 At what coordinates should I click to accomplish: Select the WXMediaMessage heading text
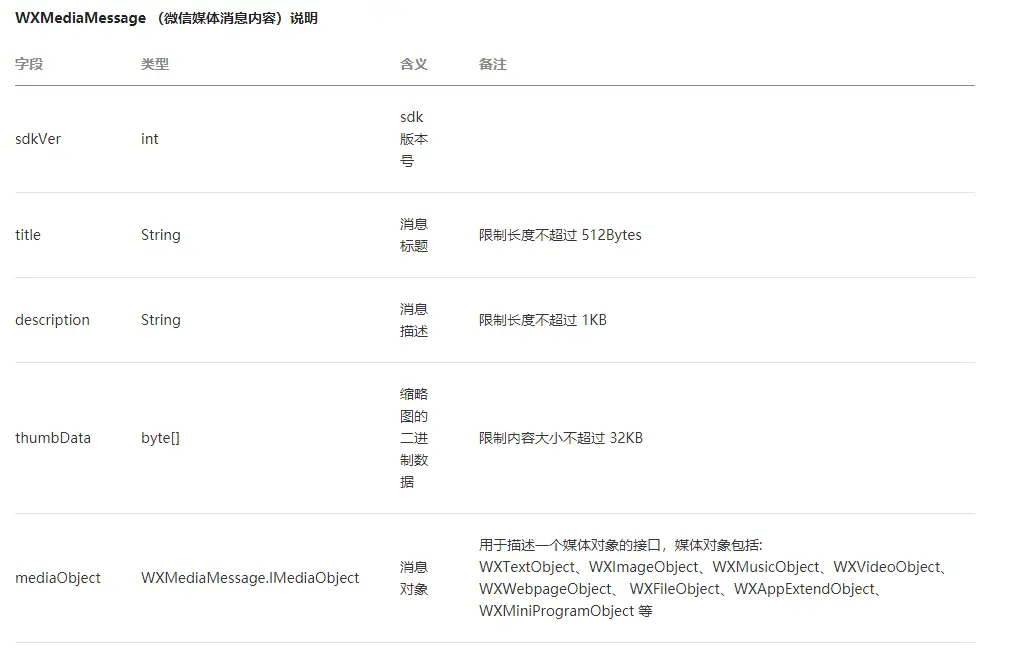click(166, 18)
